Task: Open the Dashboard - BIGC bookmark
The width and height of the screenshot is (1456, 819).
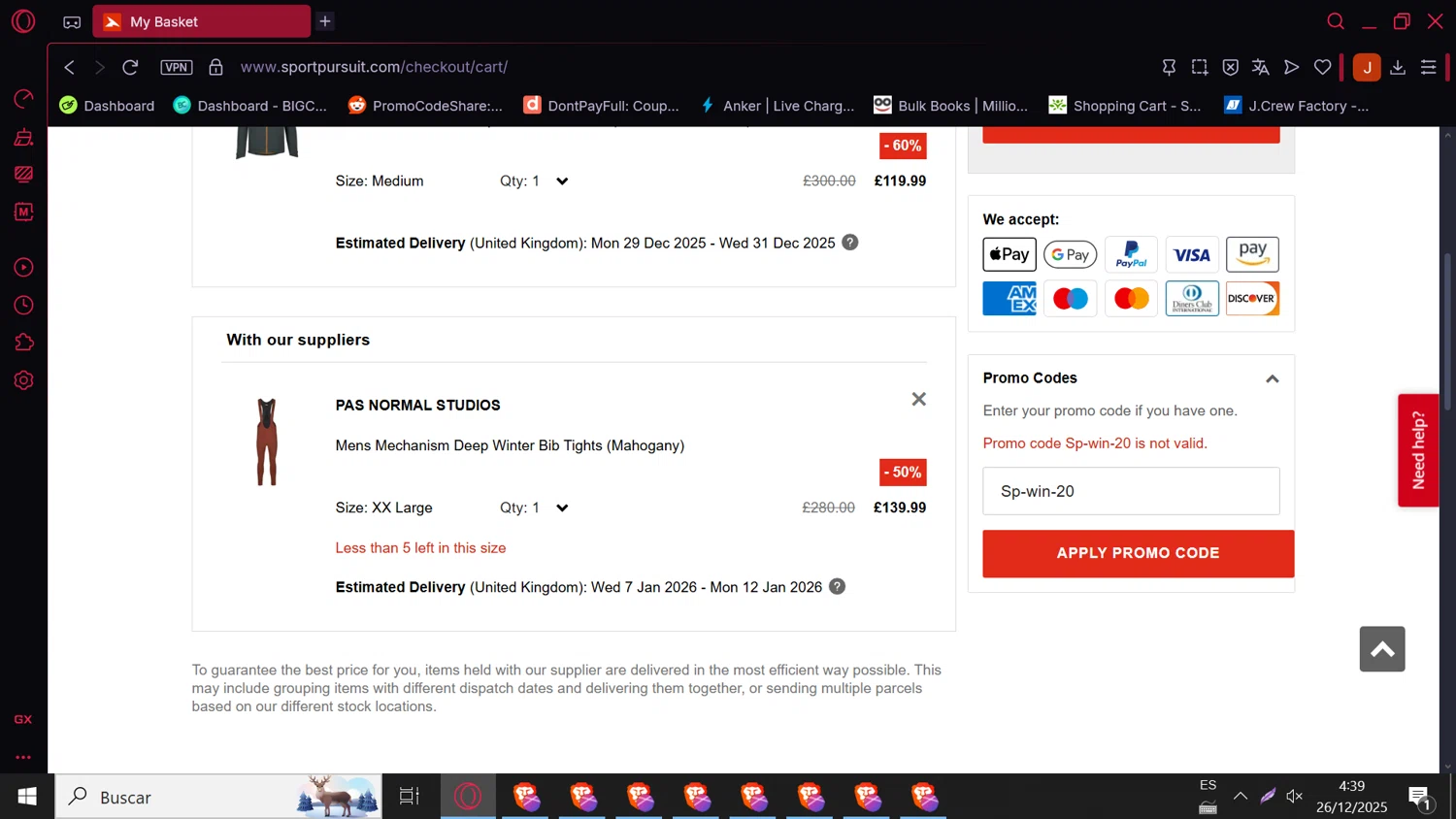Action: [x=250, y=106]
